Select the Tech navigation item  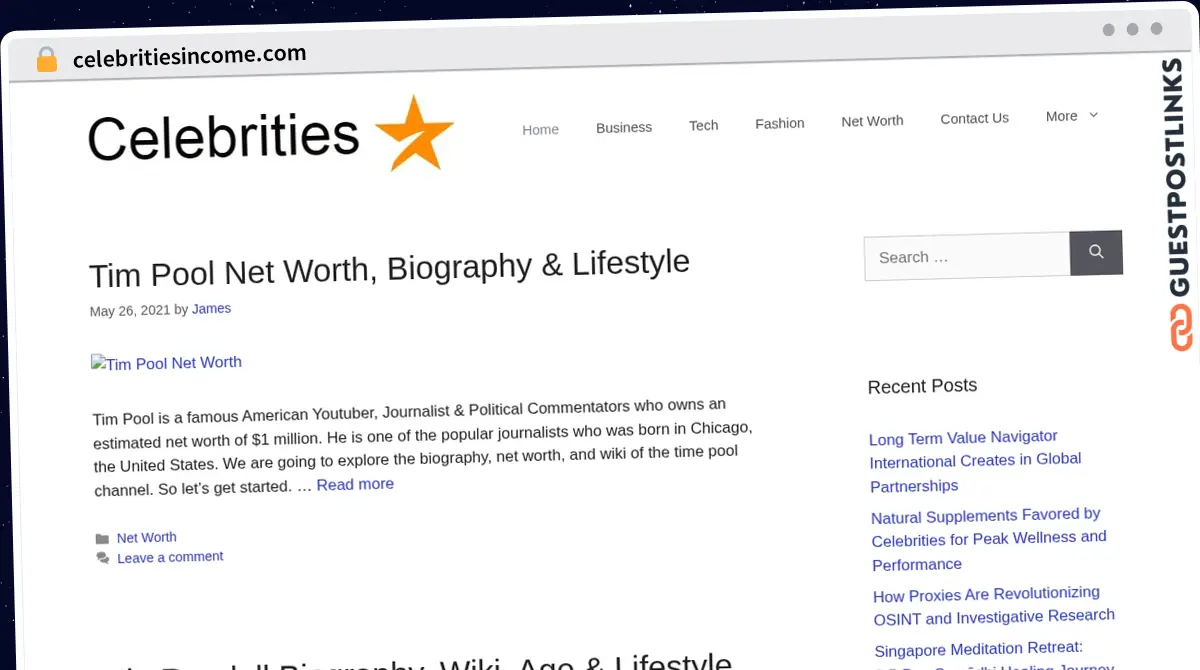coord(703,125)
